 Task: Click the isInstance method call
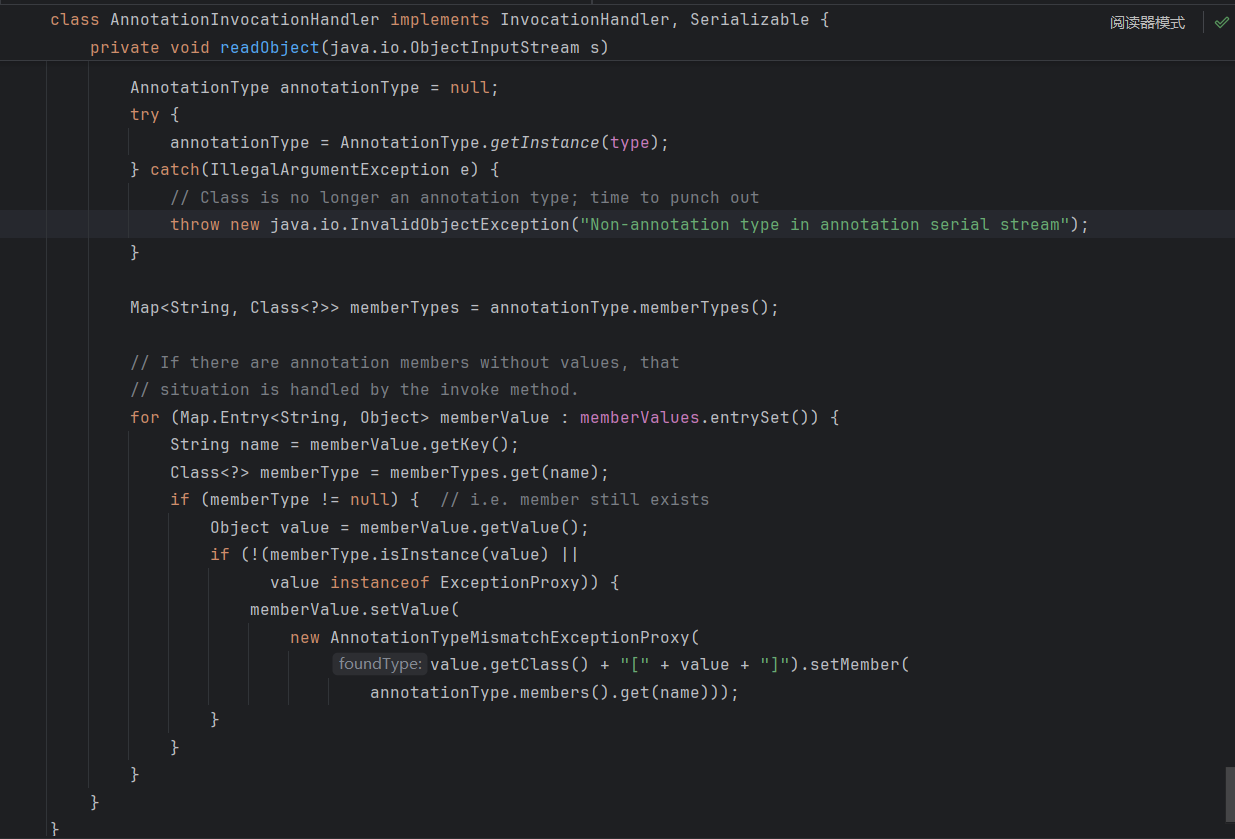click(504, 554)
